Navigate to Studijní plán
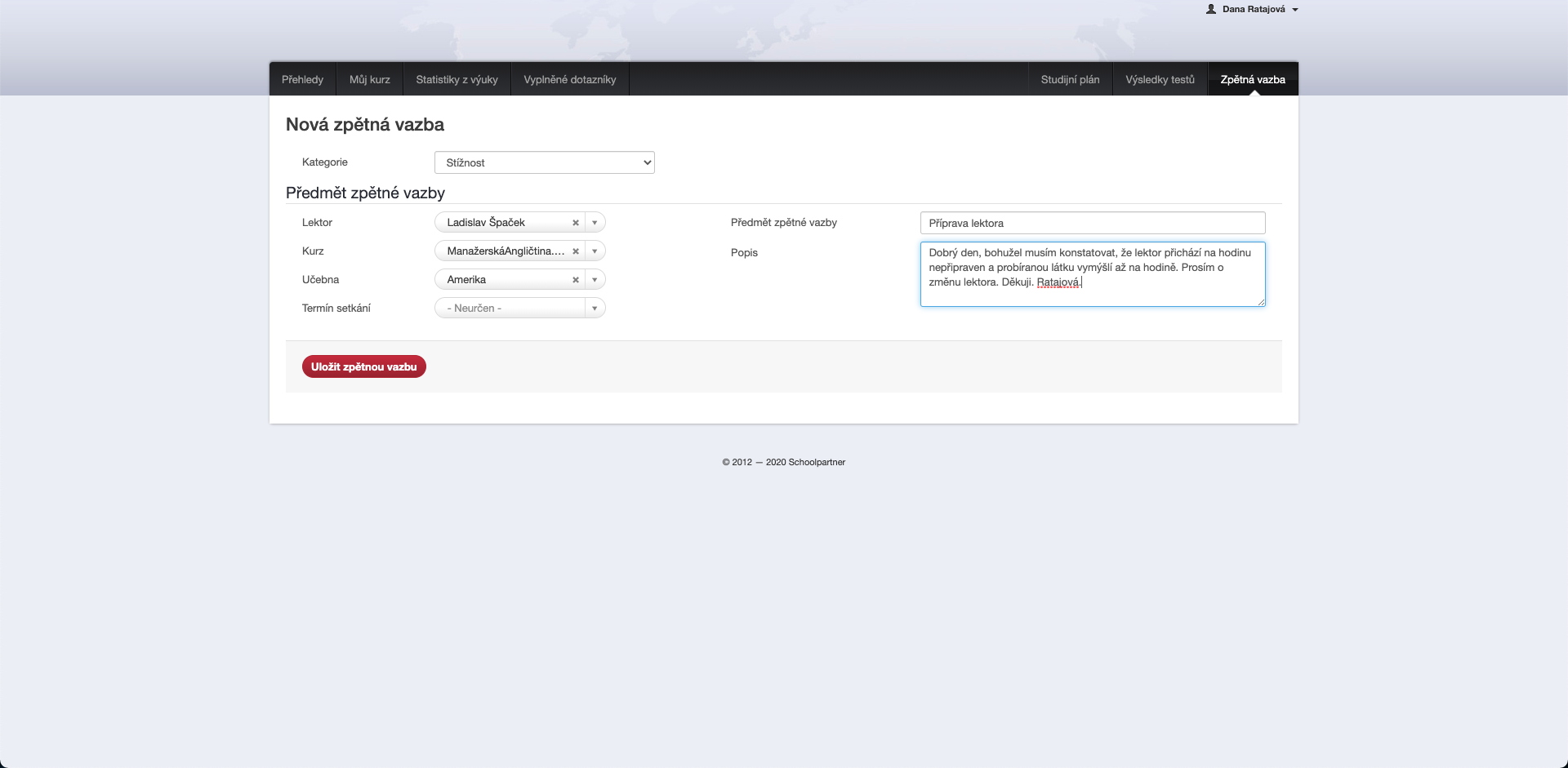Screen dimensions: 1568x768 click(x=1070, y=79)
